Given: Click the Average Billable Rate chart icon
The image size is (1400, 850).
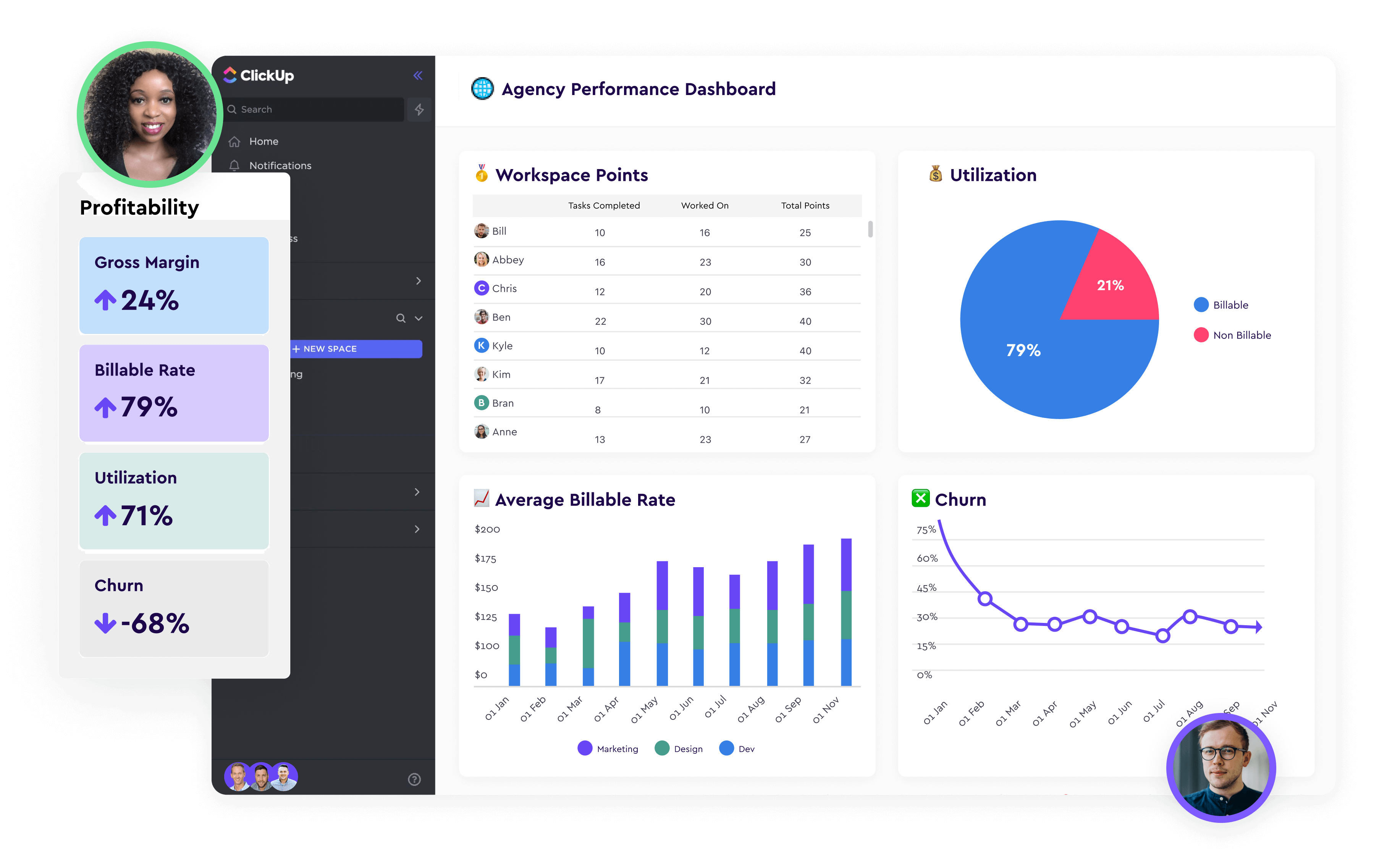Looking at the screenshot, I should pos(481,498).
